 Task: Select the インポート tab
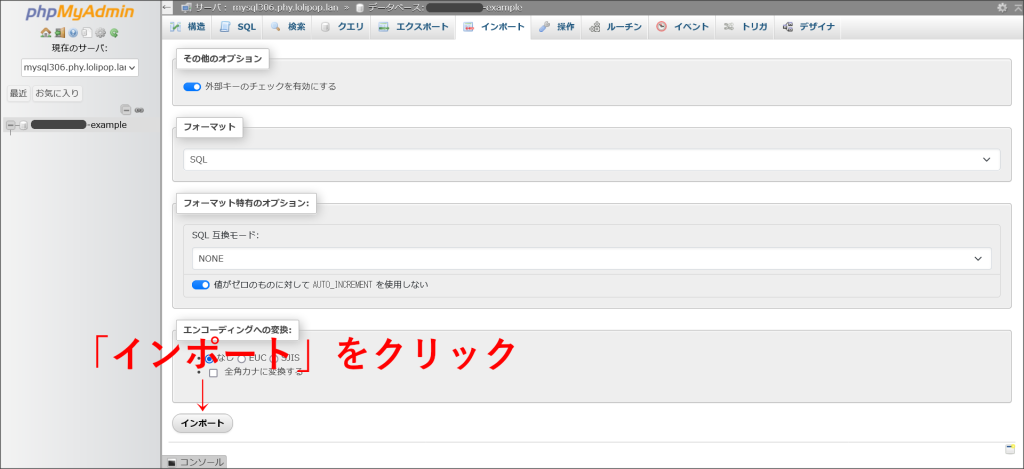pos(494,27)
